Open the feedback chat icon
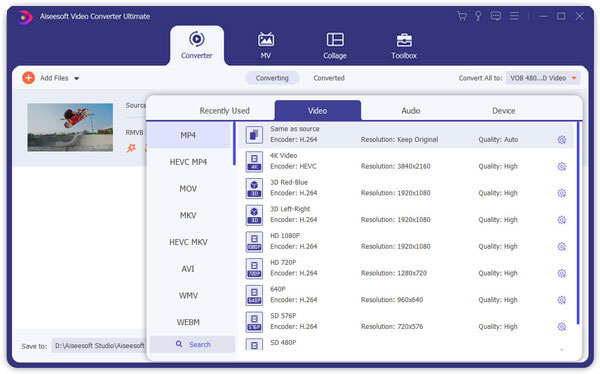Screen dimensions: 600x374 click(496, 16)
